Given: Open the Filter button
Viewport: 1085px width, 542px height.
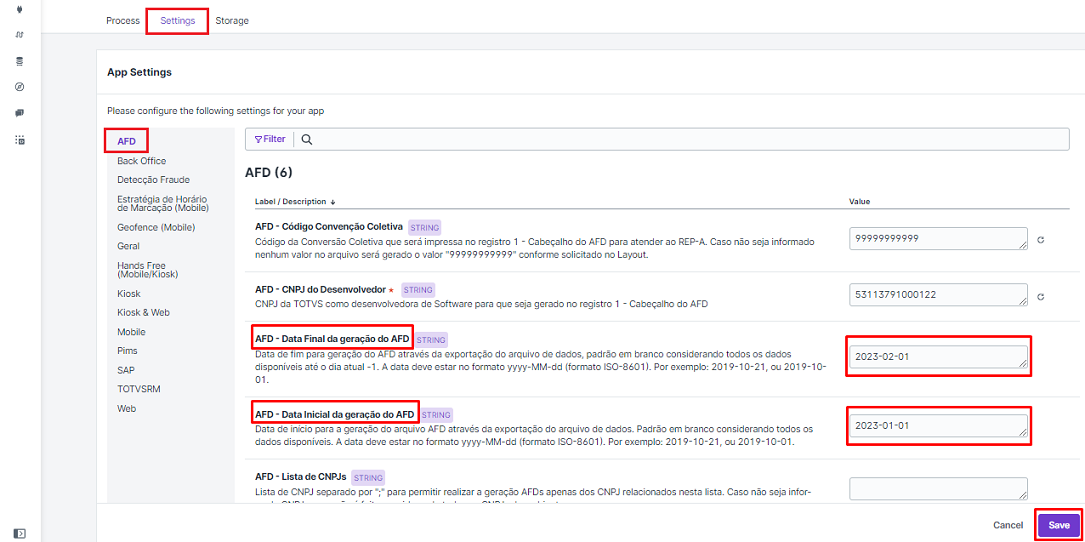Looking at the screenshot, I should coord(270,139).
